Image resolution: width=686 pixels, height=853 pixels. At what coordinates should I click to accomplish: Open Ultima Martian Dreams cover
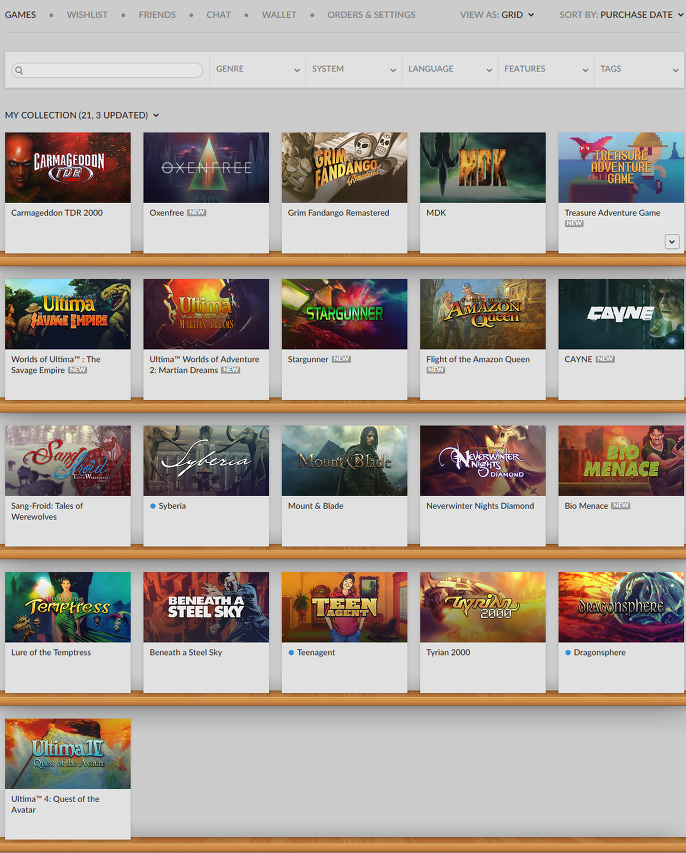click(206, 314)
